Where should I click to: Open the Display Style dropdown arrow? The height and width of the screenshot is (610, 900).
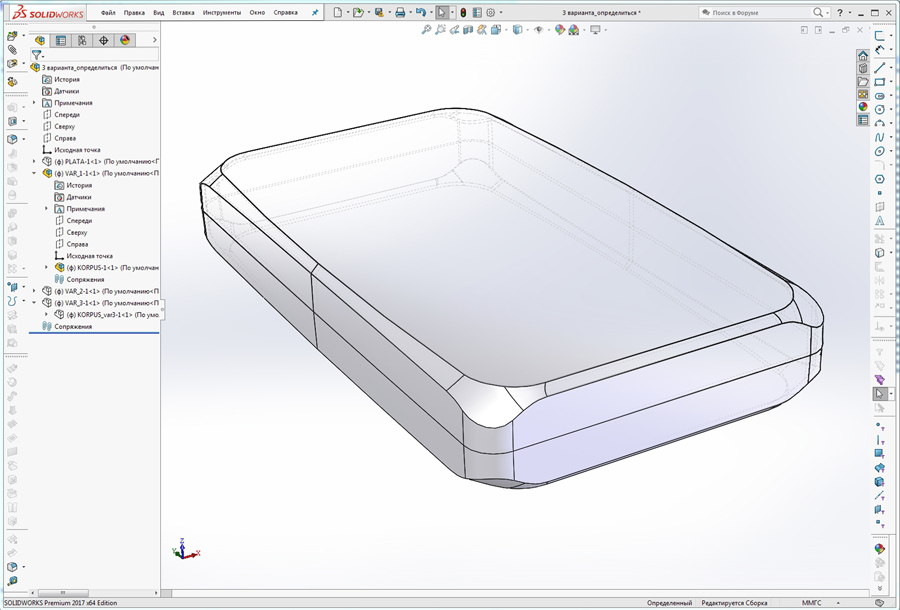[527, 30]
